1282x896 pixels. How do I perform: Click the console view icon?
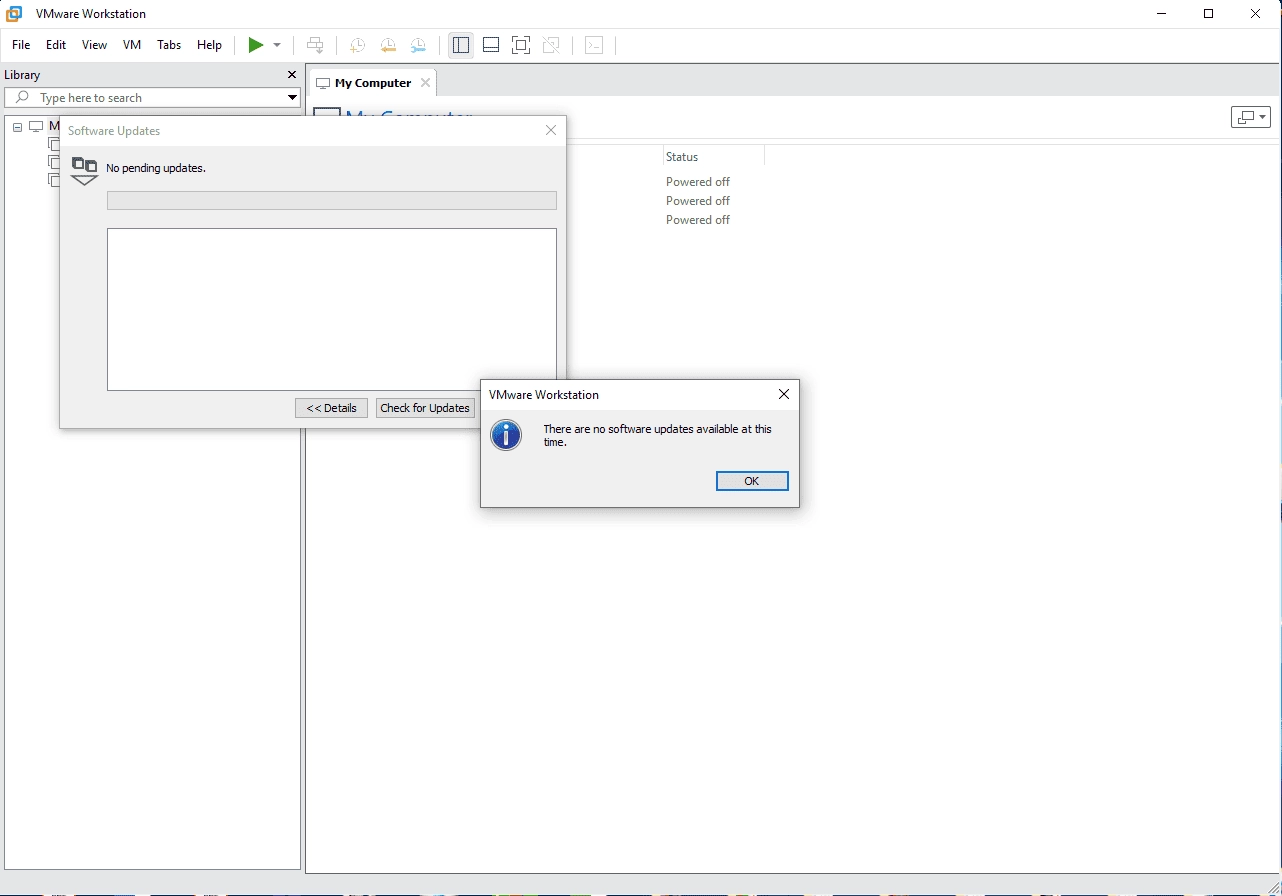tap(594, 45)
